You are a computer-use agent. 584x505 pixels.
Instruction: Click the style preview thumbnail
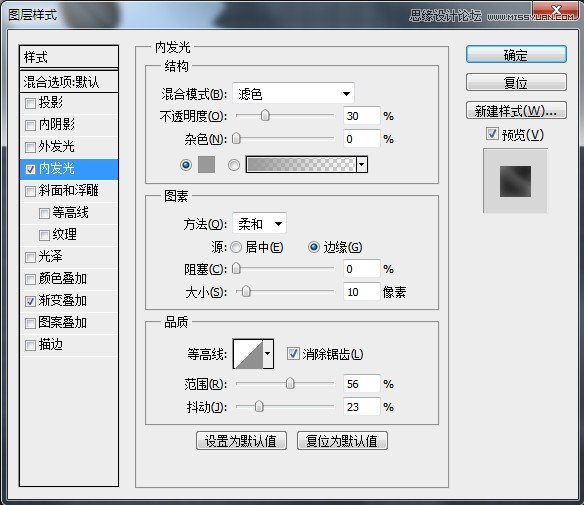[515, 181]
